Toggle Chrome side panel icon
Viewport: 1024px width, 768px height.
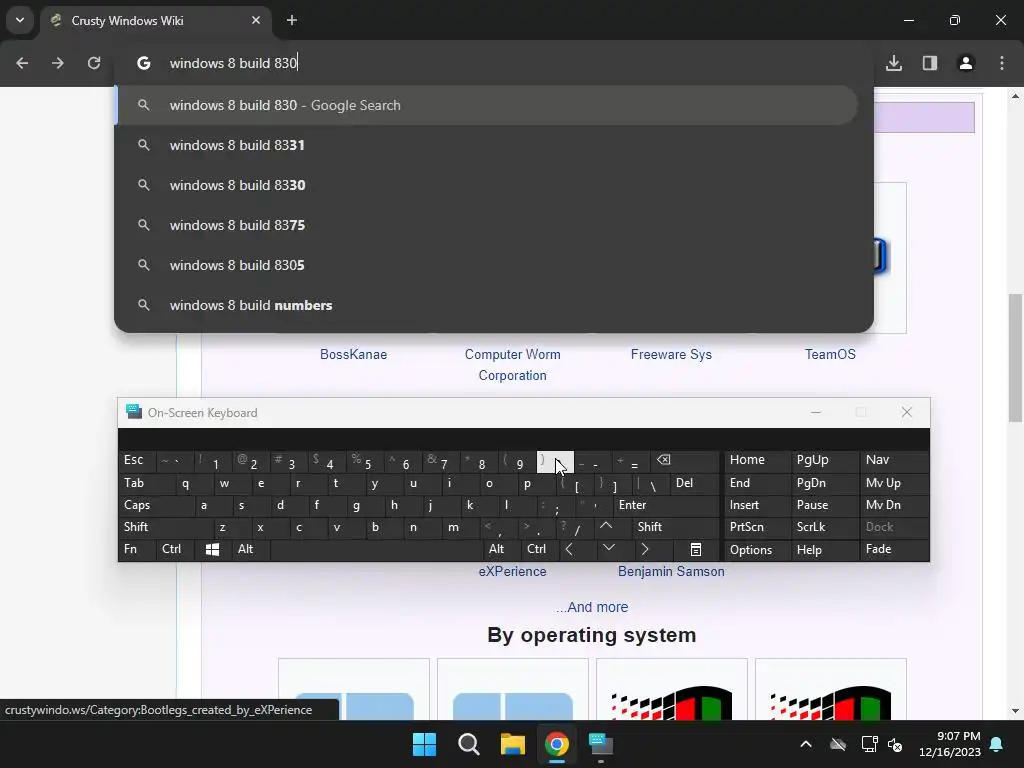[930, 63]
